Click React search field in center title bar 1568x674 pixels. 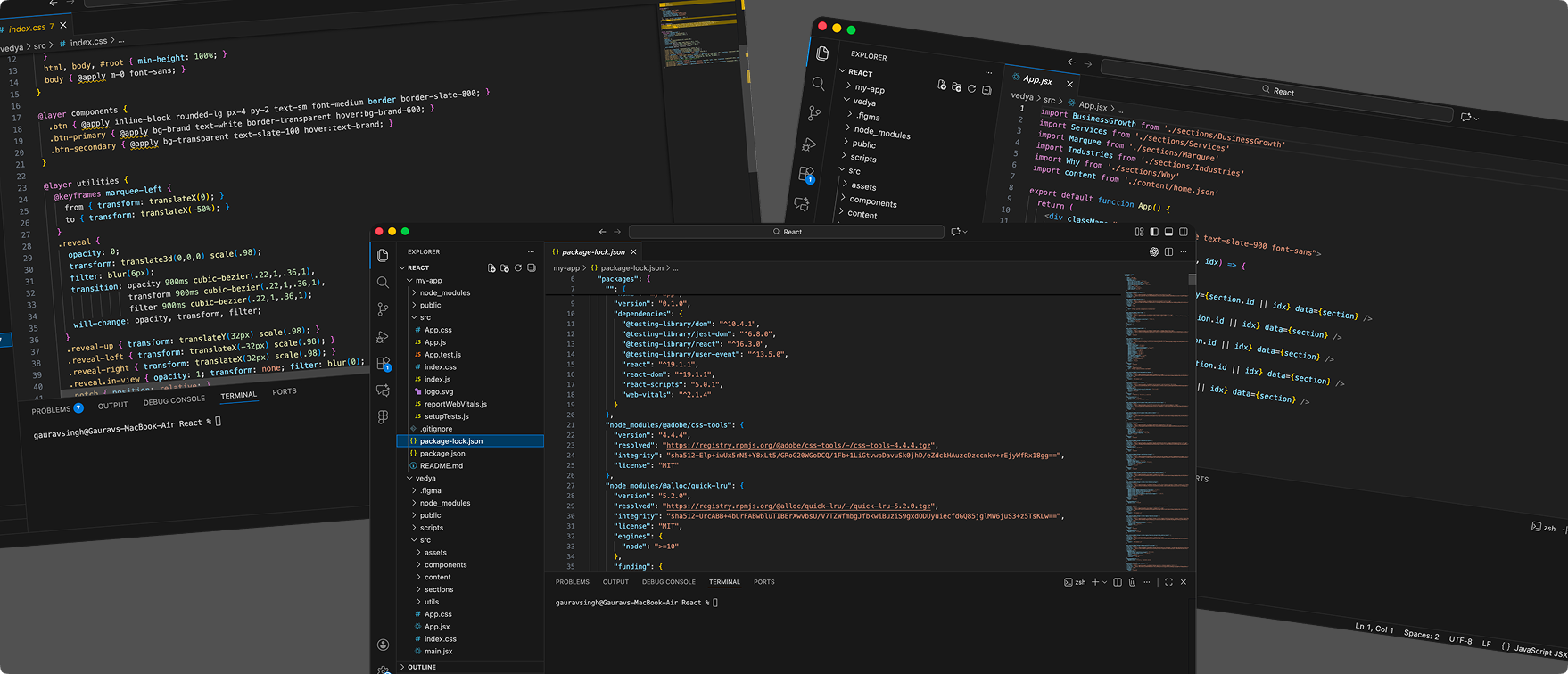(x=787, y=232)
